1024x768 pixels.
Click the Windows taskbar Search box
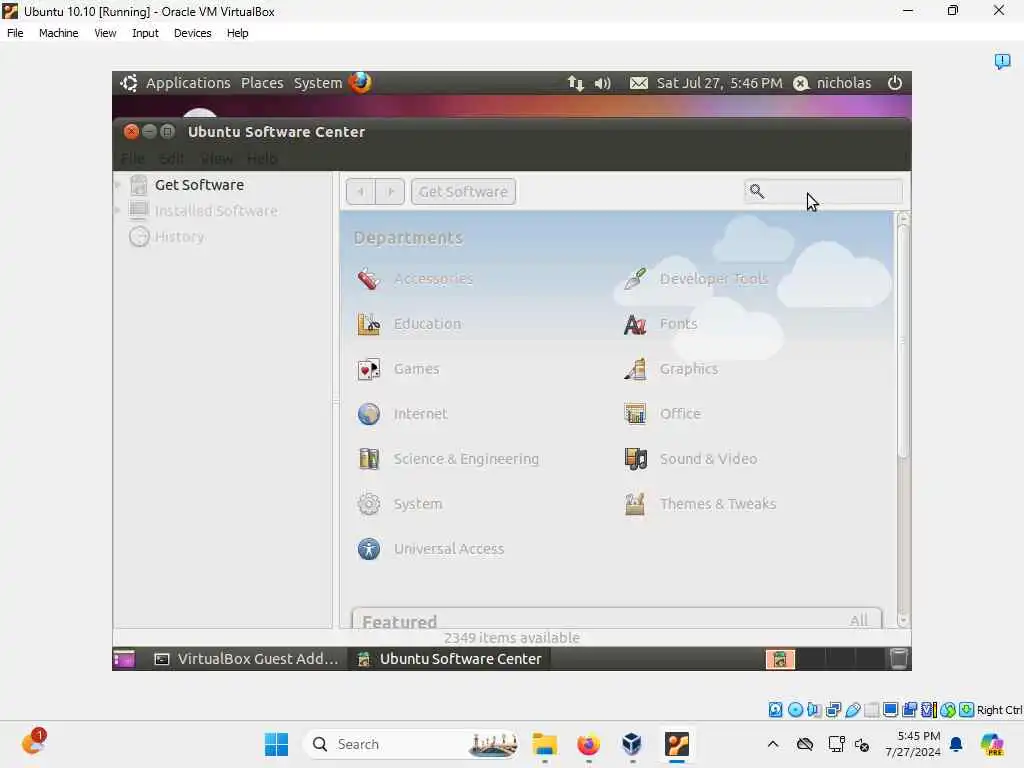coord(411,744)
